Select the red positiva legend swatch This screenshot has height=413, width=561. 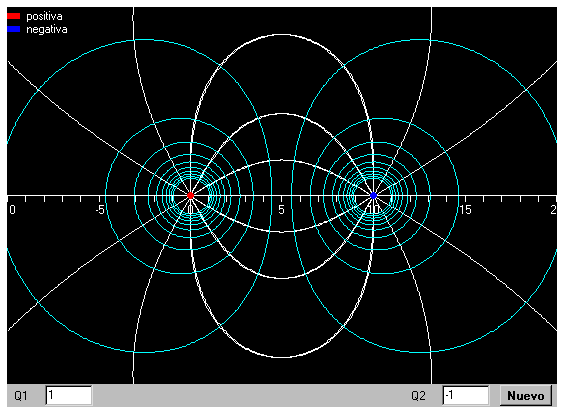14,16
